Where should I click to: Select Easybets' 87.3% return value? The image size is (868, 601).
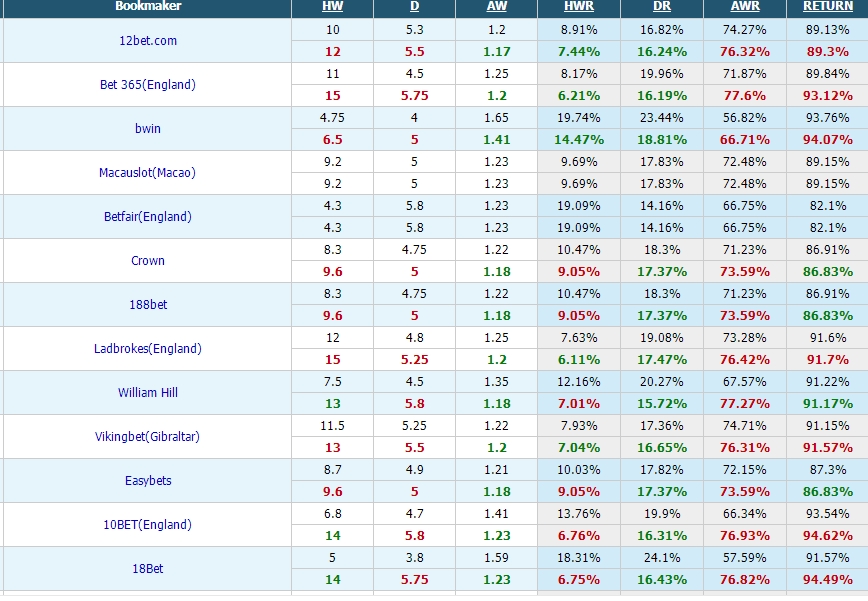click(x=828, y=470)
